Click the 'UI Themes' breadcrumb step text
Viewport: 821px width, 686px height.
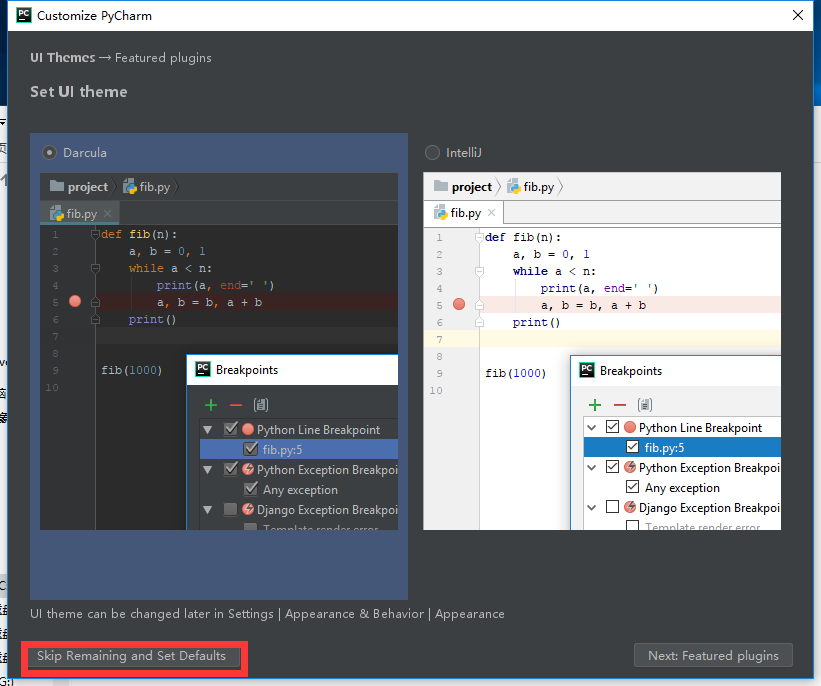click(63, 58)
